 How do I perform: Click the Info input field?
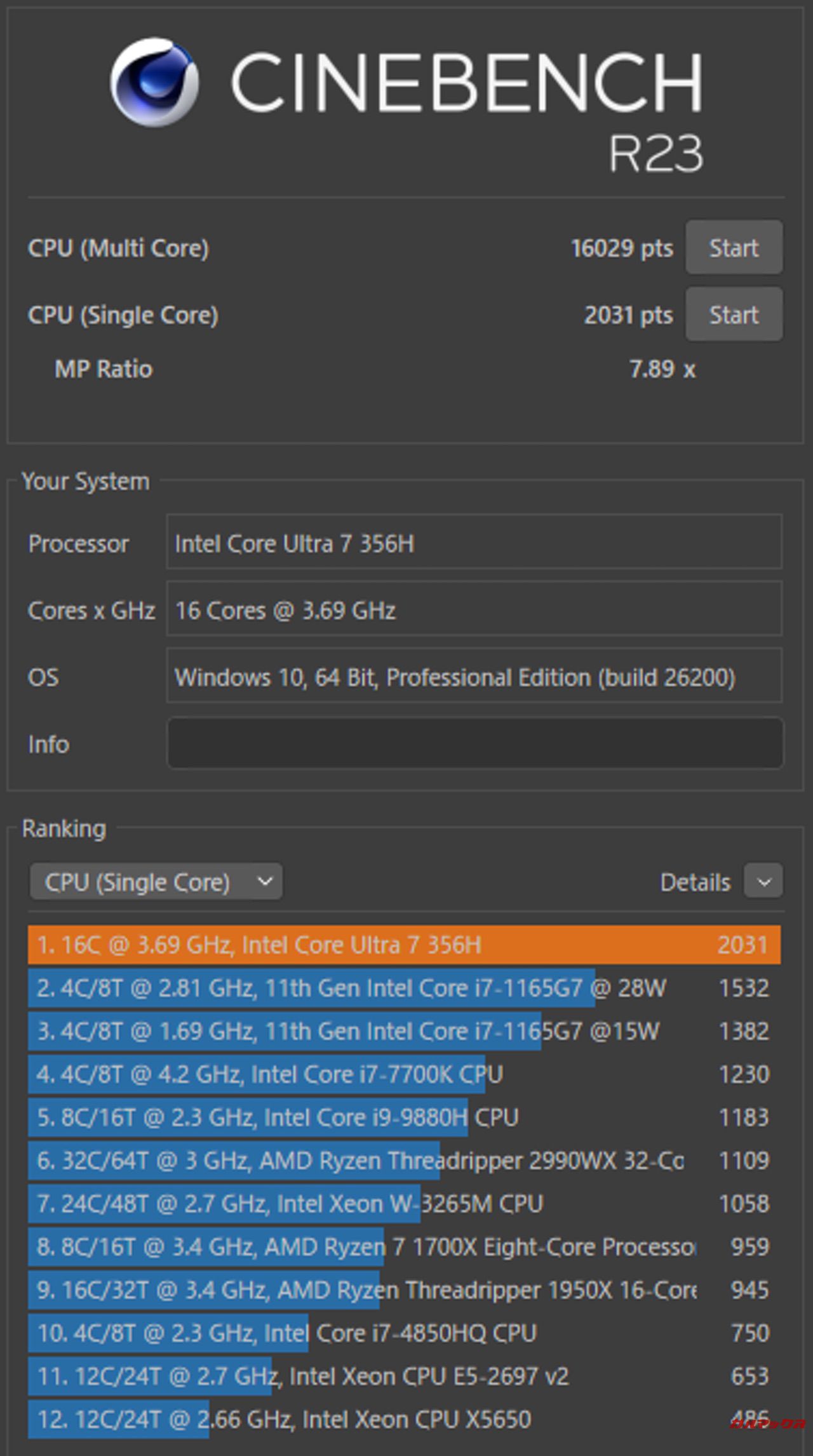[x=474, y=743]
